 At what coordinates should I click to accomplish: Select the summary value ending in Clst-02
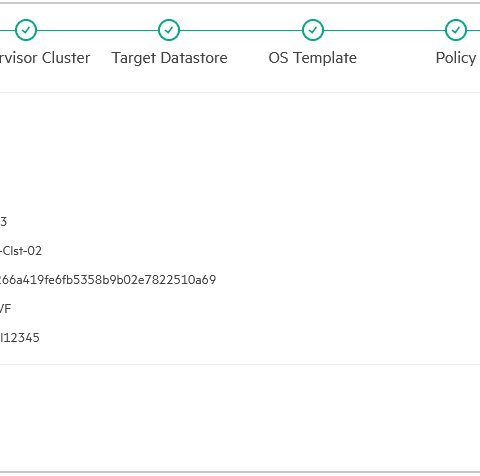[x=21, y=251]
